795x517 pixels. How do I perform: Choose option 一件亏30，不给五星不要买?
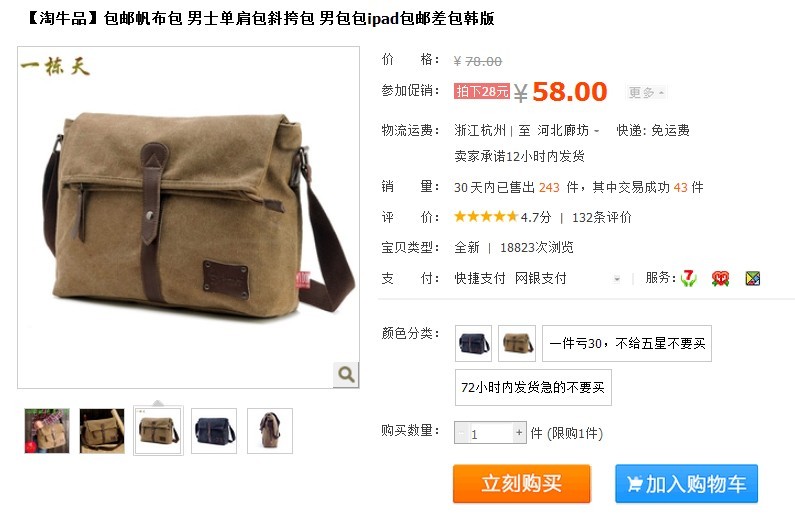pyautogui.click(x=627, y=343)
